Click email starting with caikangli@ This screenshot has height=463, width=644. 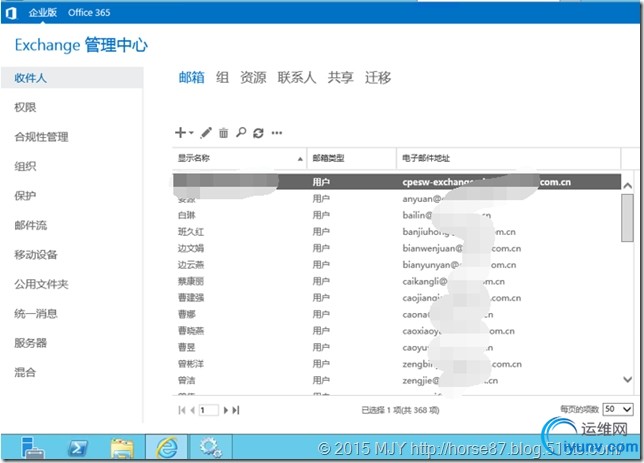[453, 281]
